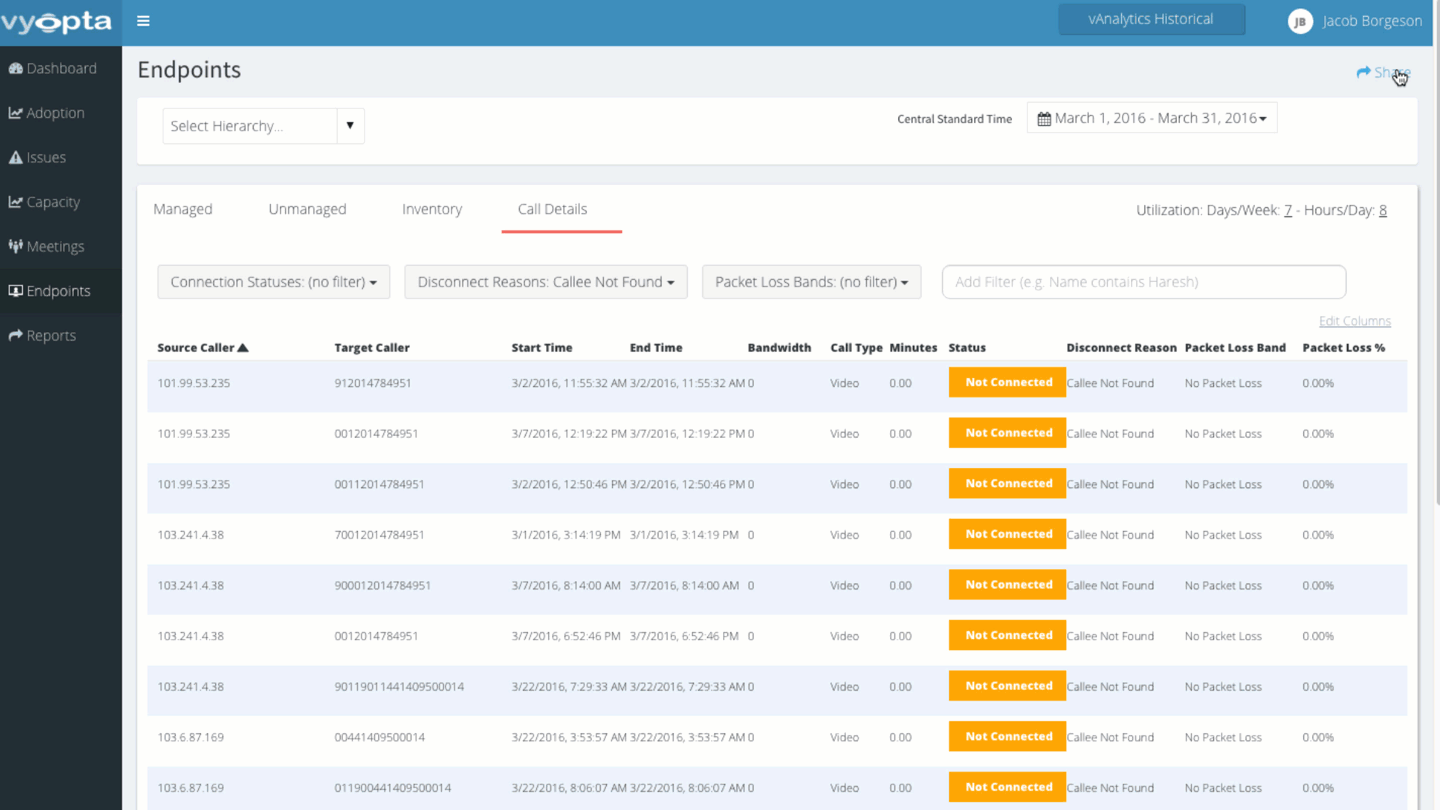Select the Call Details tab

(x=552, y=209)
